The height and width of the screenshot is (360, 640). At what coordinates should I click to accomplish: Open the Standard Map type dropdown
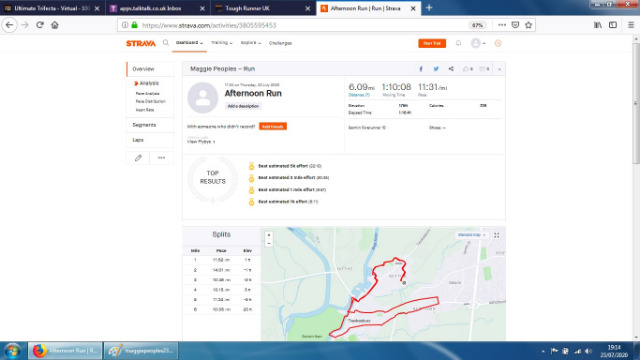pyautogui.click(x=471, y=235)
